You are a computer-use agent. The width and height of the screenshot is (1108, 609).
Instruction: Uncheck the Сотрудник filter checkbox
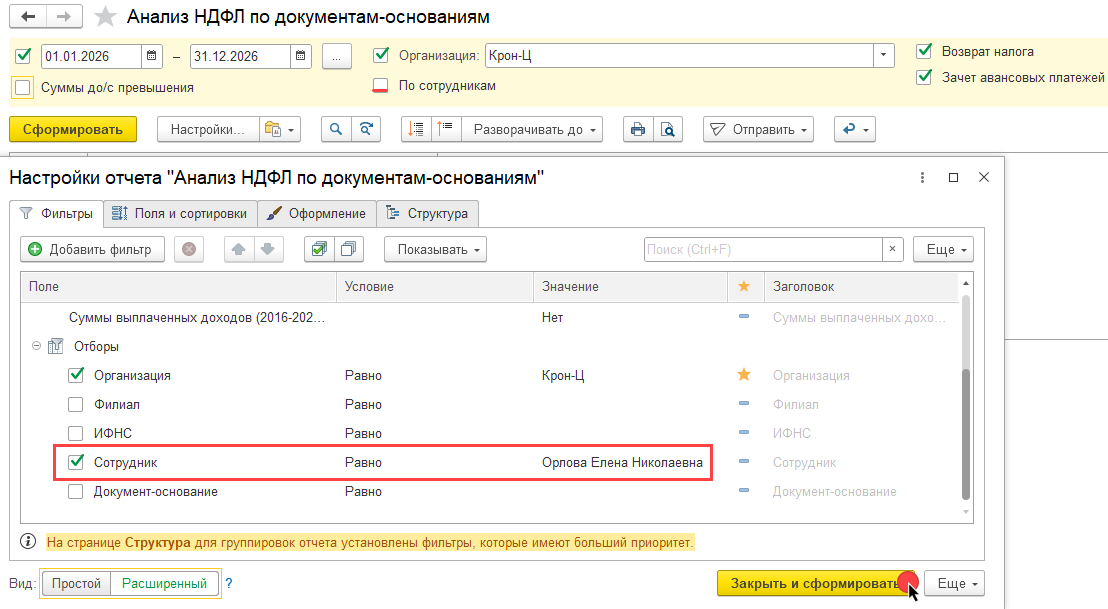point(76,462)
